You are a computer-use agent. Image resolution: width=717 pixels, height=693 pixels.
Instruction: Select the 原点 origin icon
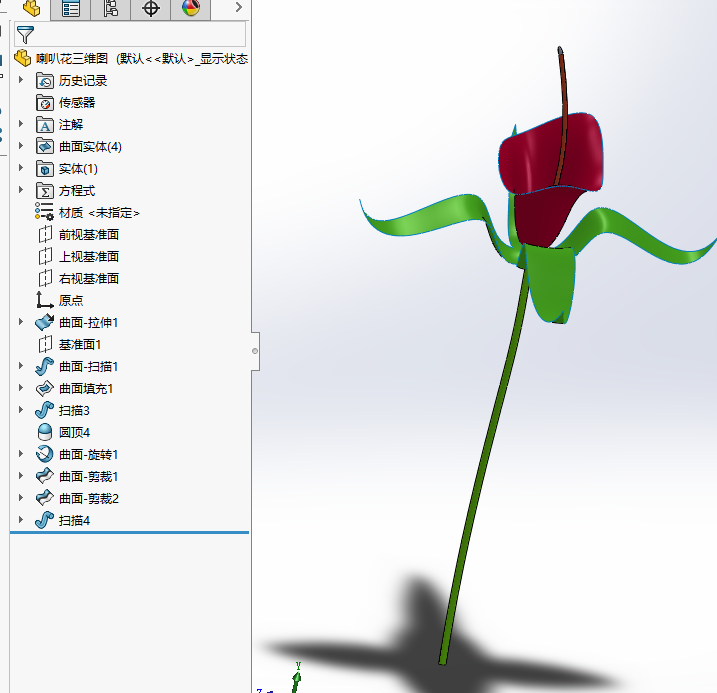click(45, 300)
